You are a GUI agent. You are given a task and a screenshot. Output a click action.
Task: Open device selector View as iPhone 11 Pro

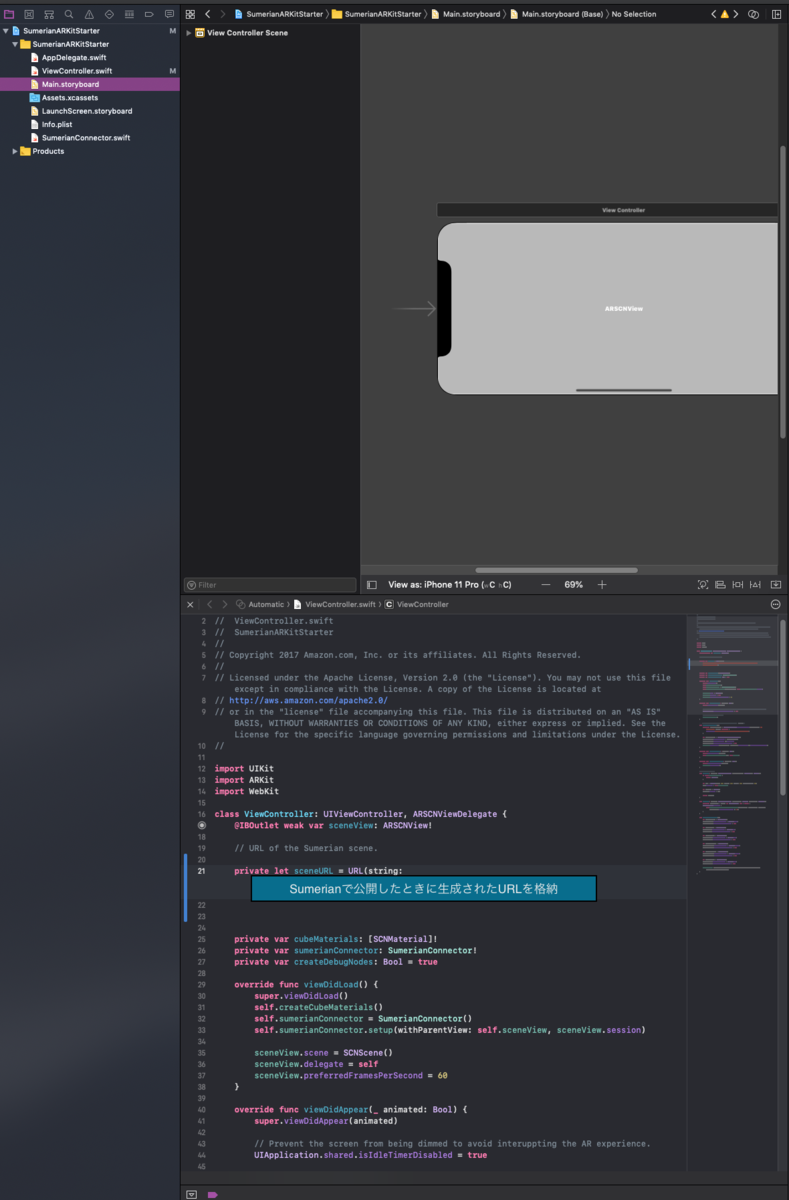point(449,584)
